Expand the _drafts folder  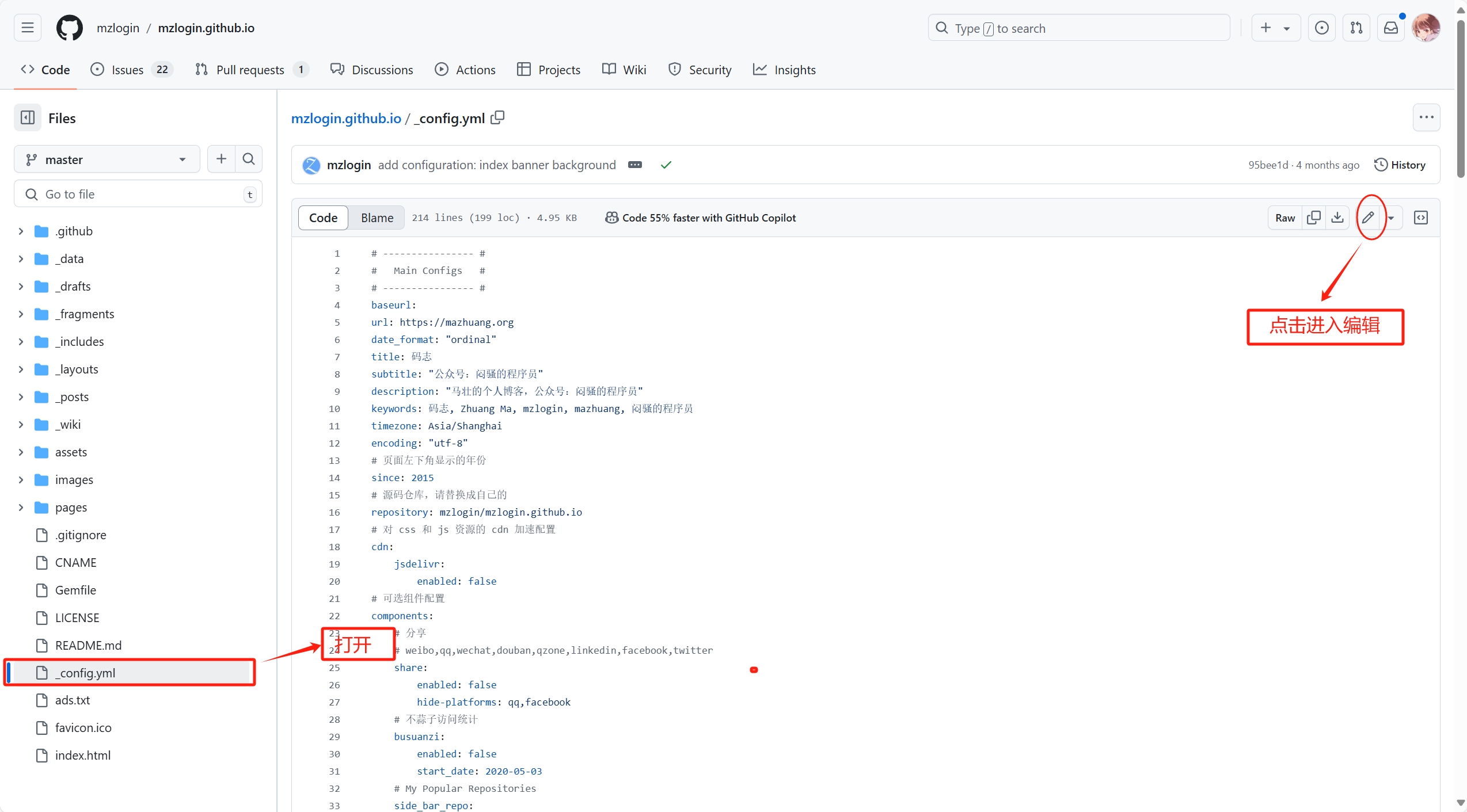[x=21, y=287]
